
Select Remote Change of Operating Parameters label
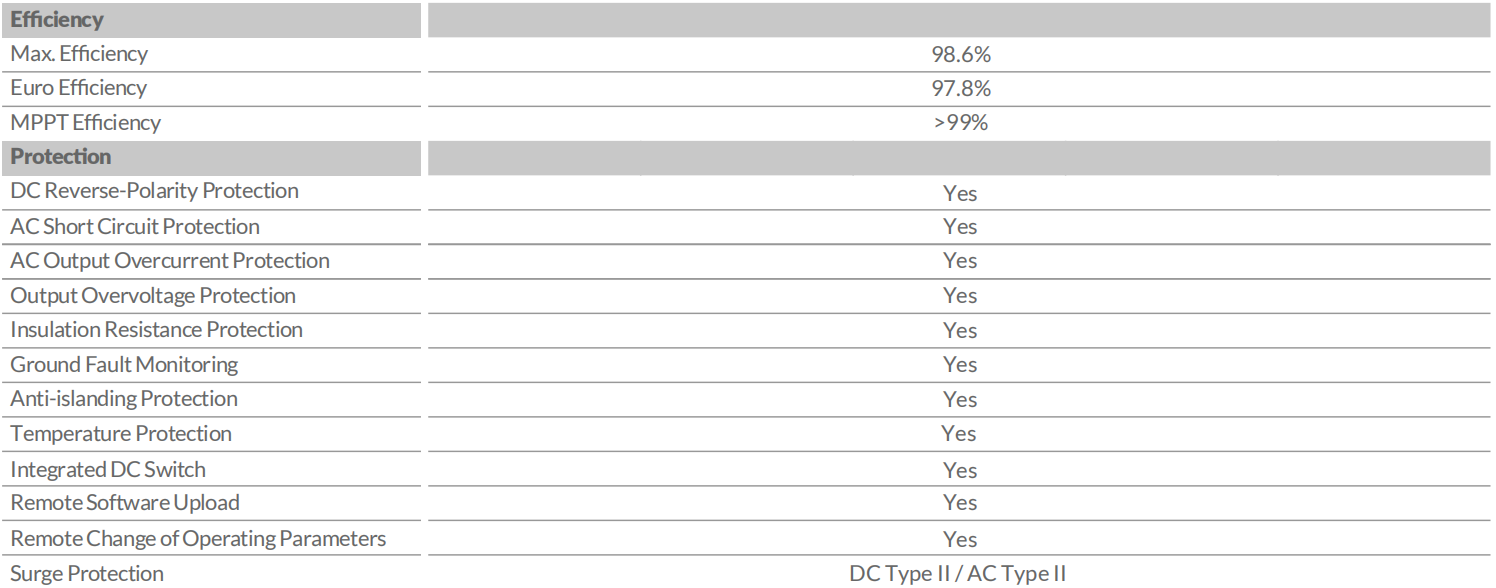[x=198, y=539]
